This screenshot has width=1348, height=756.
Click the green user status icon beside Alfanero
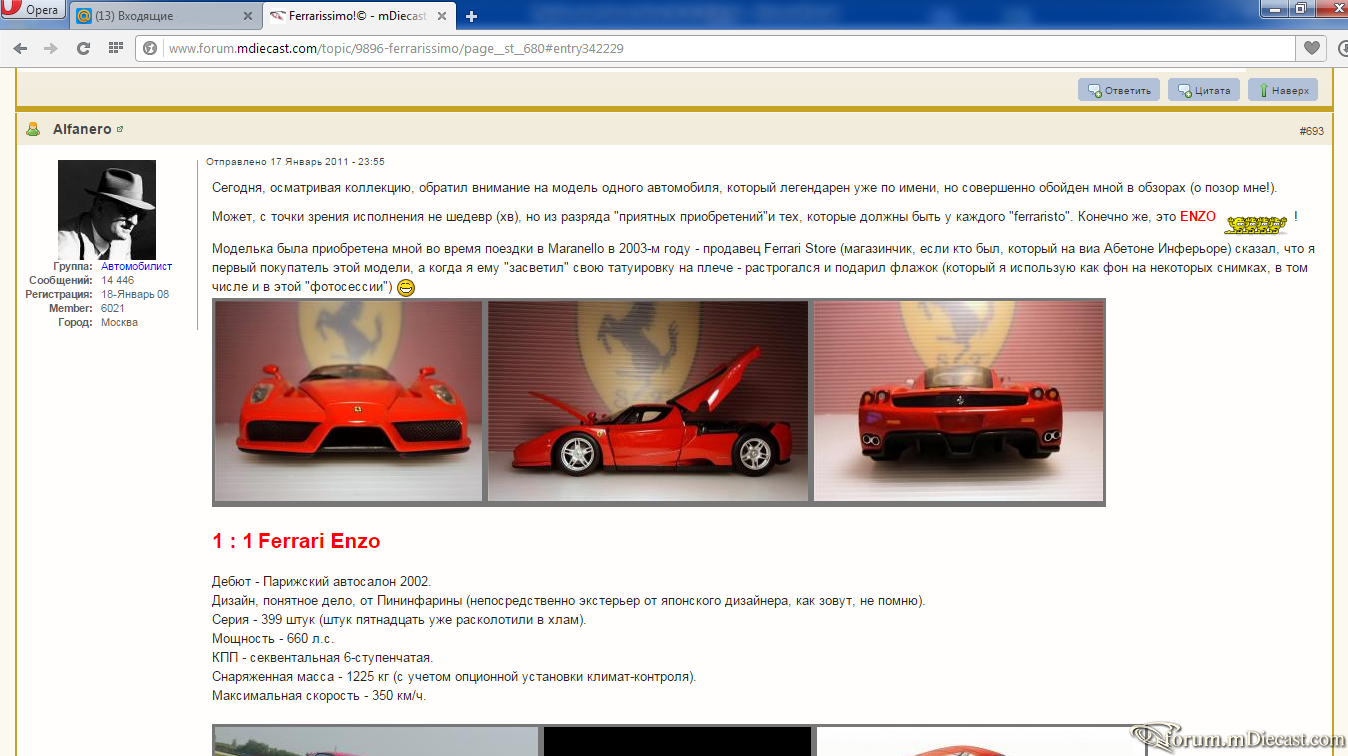[x=33, y=130]
